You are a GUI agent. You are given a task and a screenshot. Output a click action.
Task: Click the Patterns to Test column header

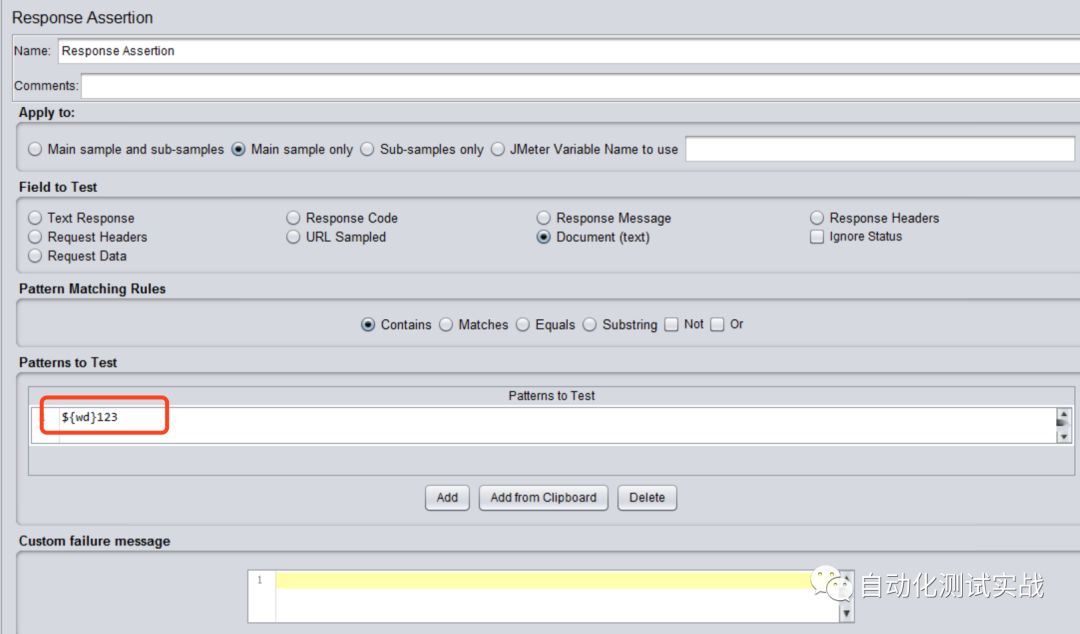(551, 396)
